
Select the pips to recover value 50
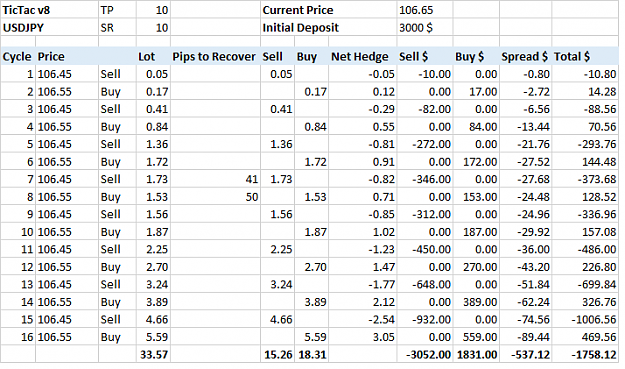[x=215, y=197]
